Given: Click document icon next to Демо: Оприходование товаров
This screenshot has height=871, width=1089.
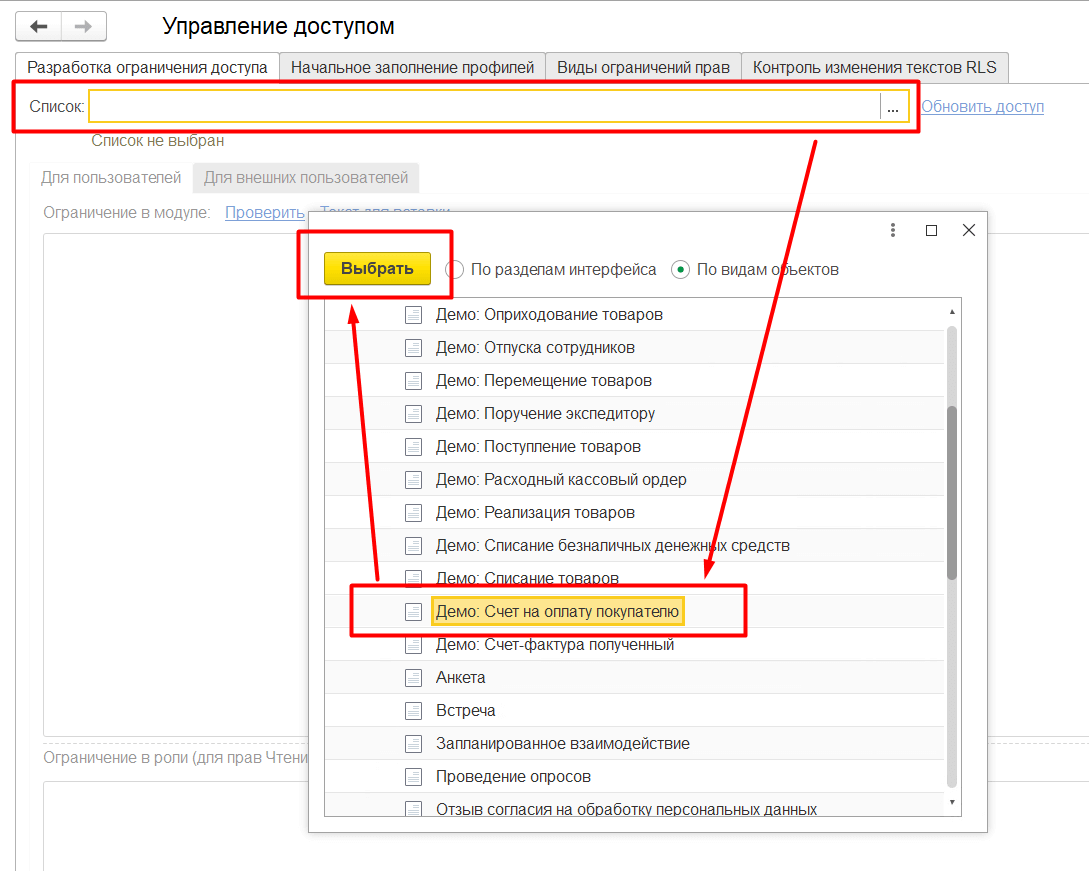Looking at the screenshot, I should click(x=413, y=315).
